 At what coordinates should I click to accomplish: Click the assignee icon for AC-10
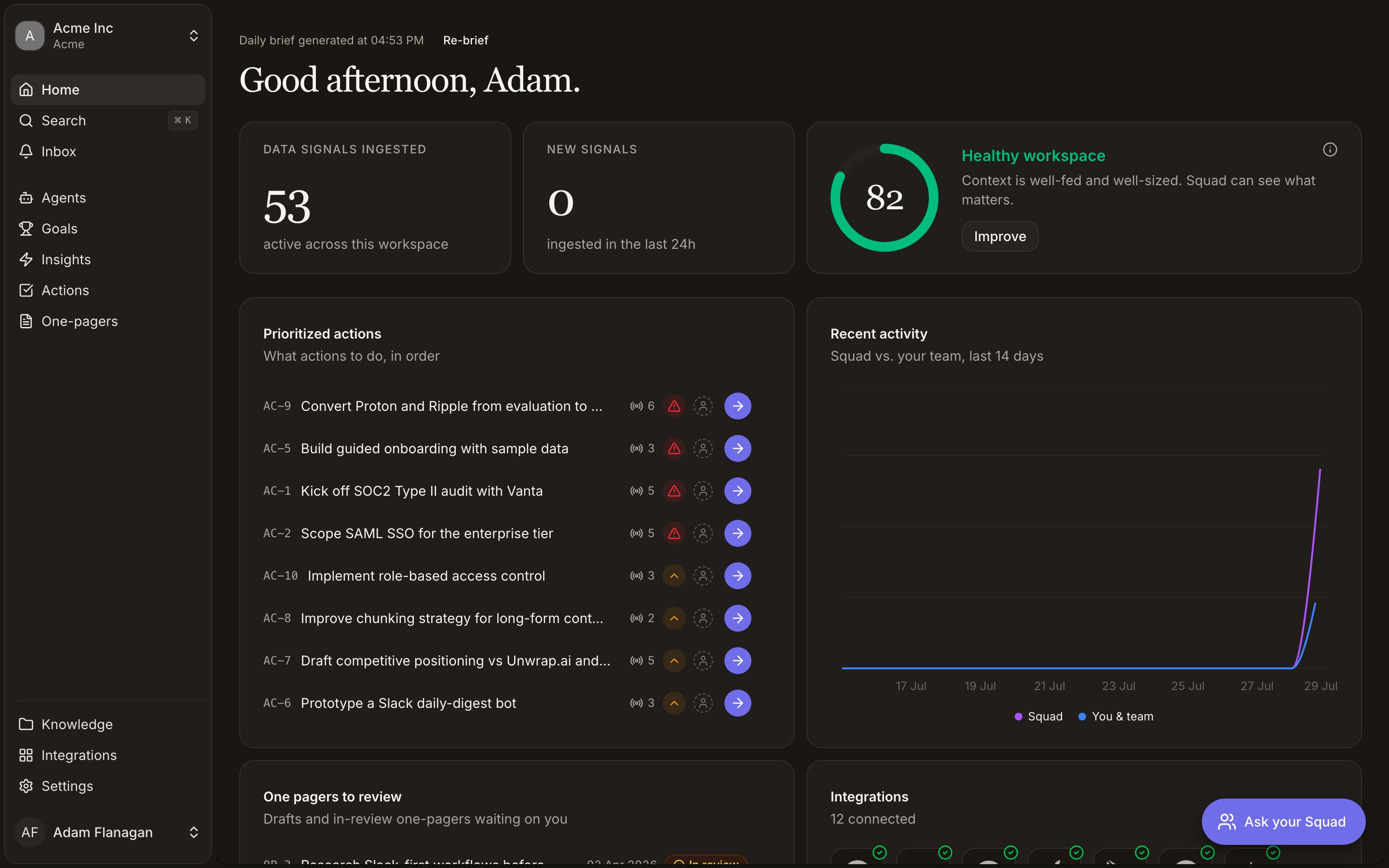(x=703, y=576)
